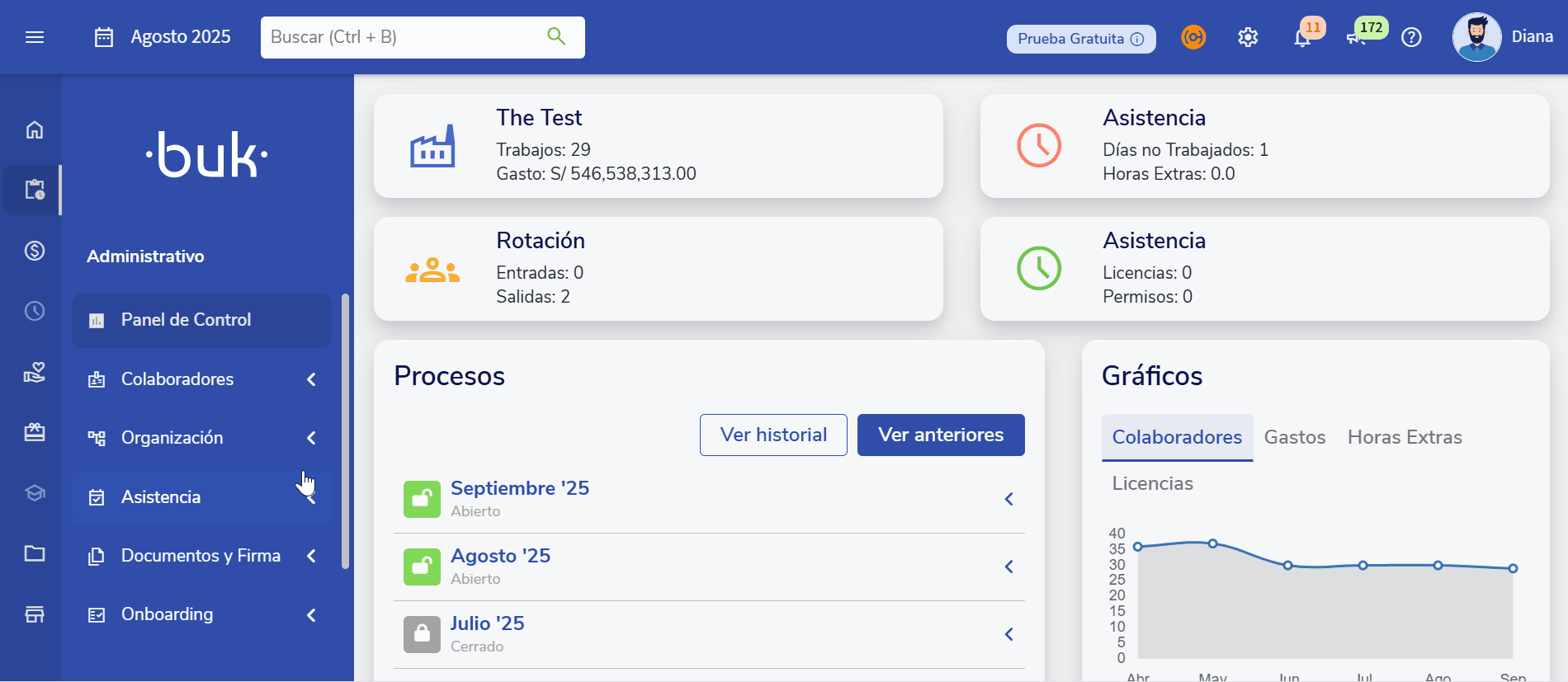Expand the Colaboradores menu chevron
Image resolution: width=1568 pixels, height=682 pixels.
coord(311,379)
